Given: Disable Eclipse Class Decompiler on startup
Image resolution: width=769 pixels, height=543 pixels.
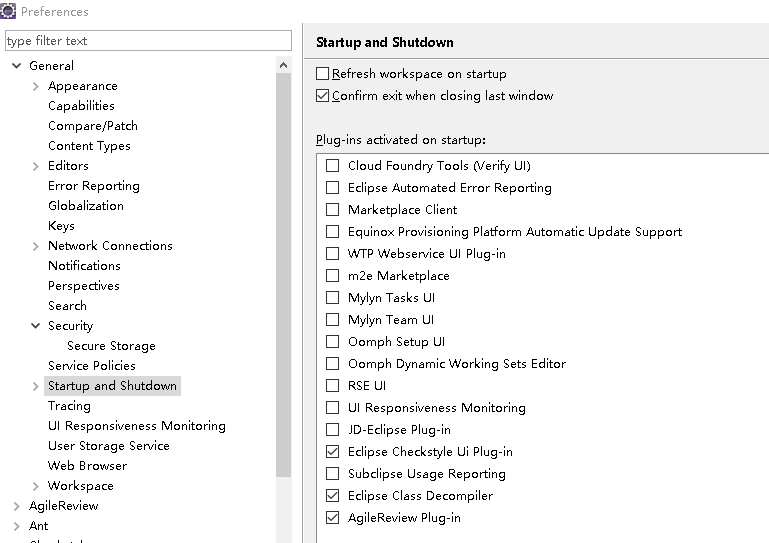Looking at the screenshot, I should tap(333, 496).
